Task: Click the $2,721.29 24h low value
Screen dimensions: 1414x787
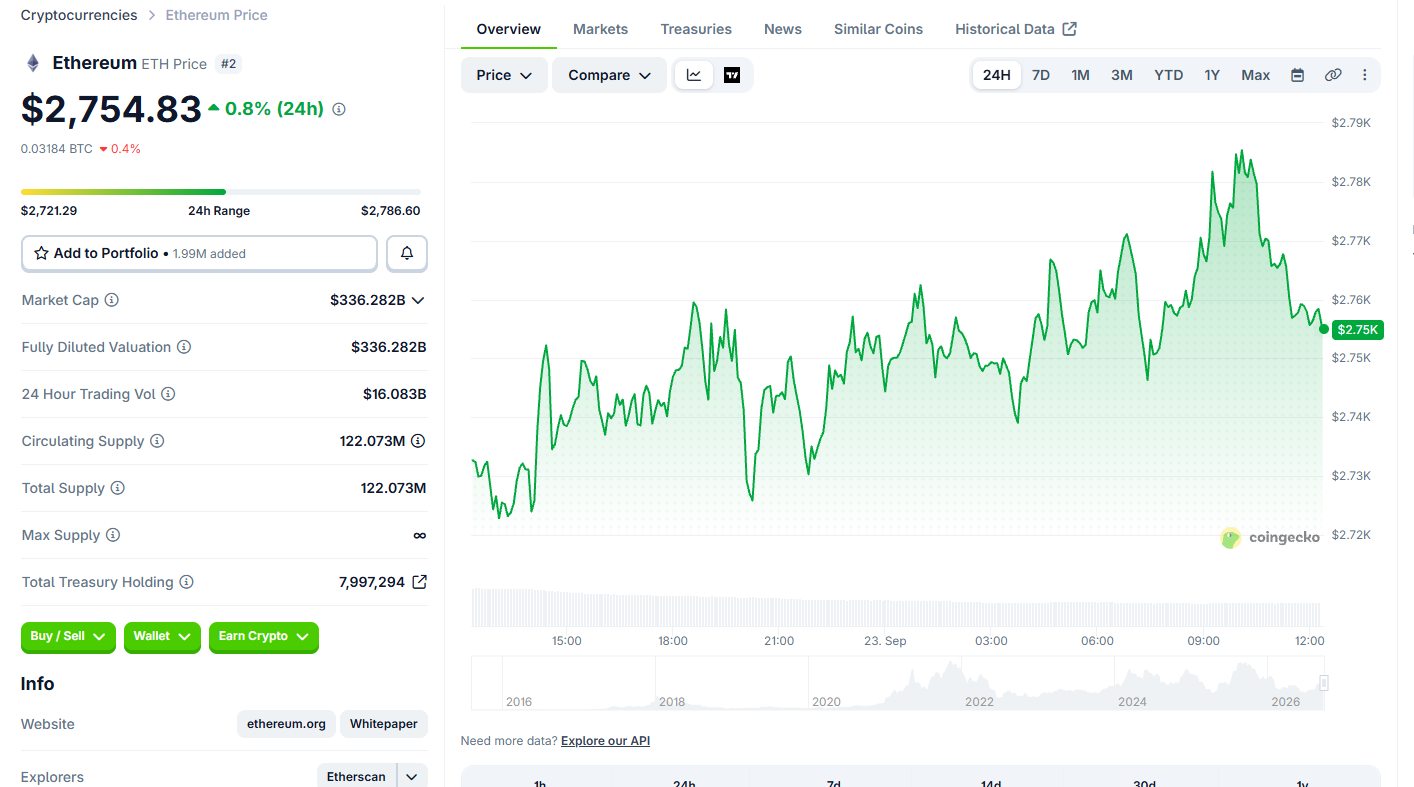Action: 49,211
